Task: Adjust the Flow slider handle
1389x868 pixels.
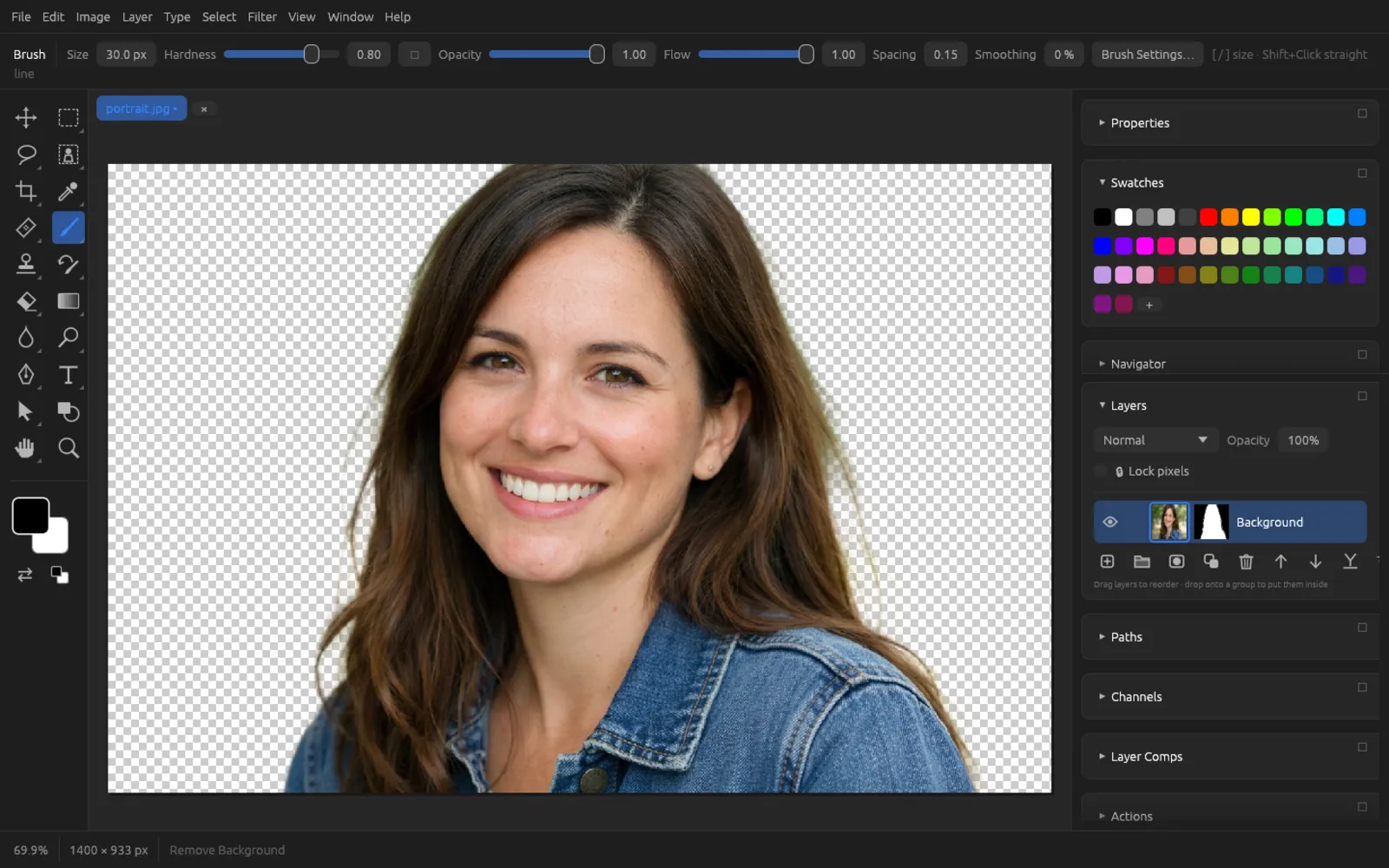Action: pos(806,55)
